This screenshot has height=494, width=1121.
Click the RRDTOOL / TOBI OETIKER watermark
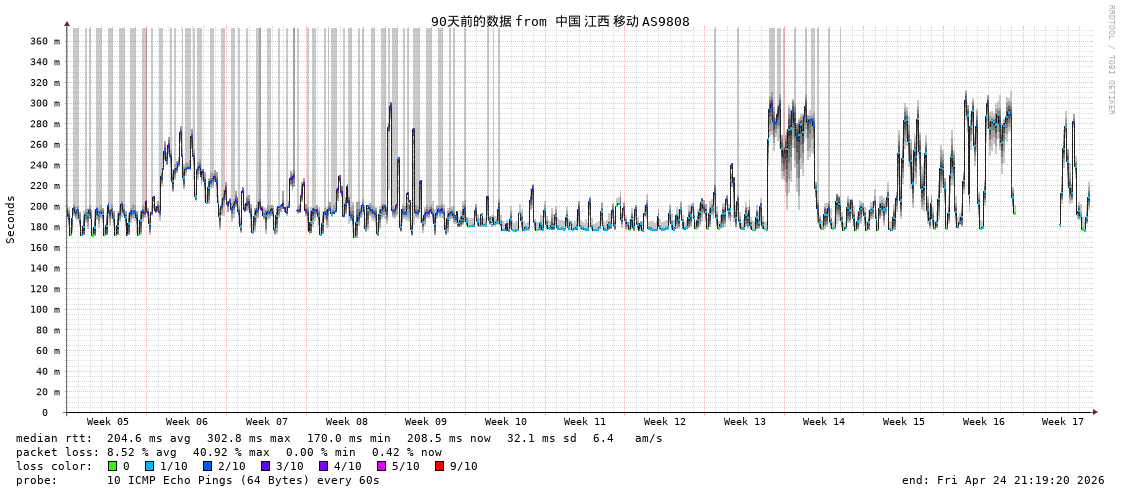pyautogui.click(x=1111, y=60)
